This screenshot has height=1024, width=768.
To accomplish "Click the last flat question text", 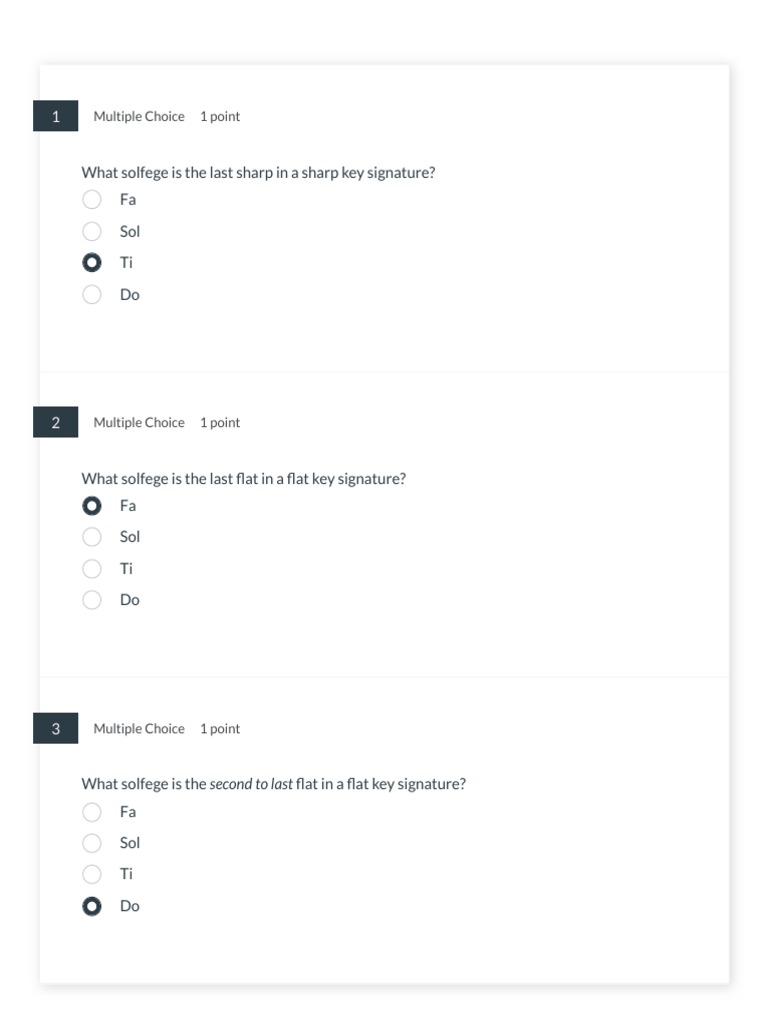I will [244, 479].
